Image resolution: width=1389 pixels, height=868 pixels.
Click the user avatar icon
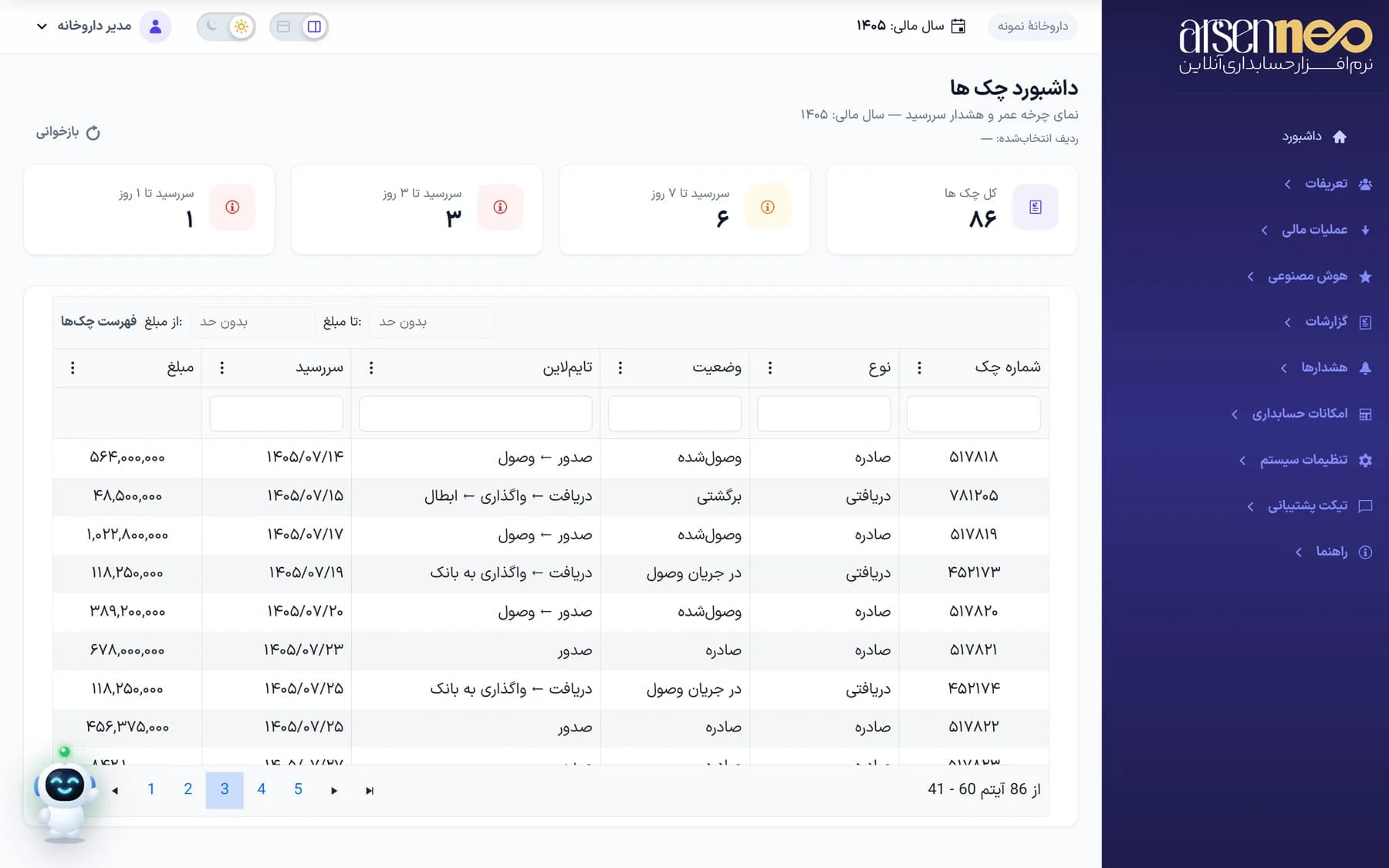[x=155, y=26]
